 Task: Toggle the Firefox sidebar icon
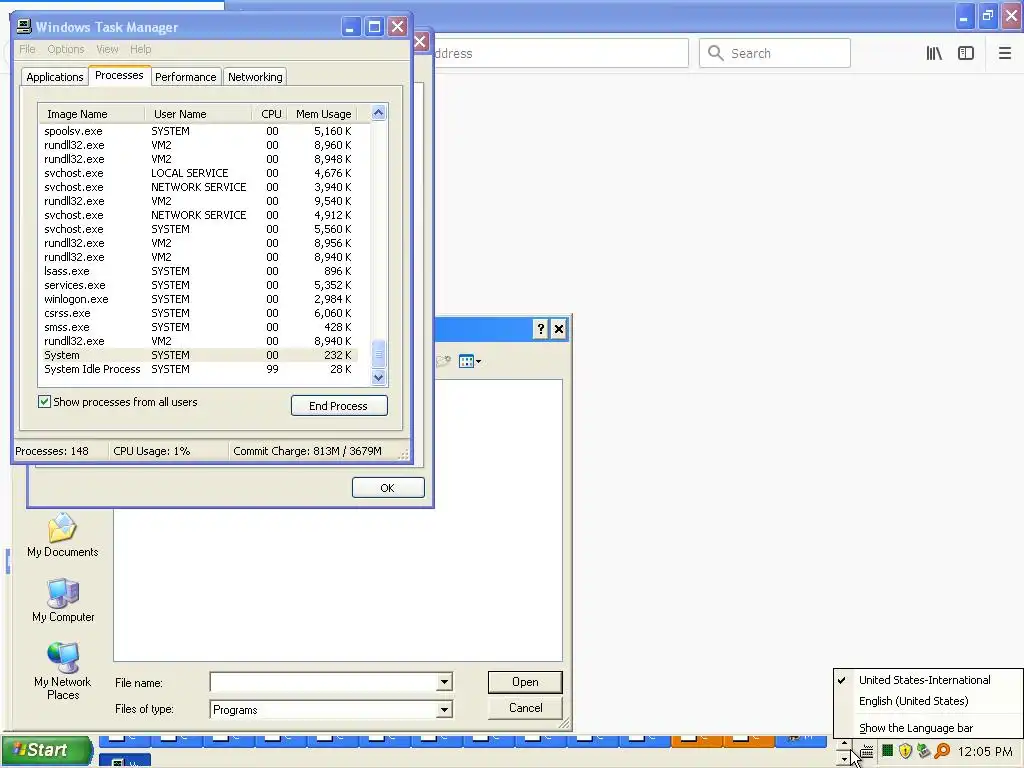click(x=966, y=54)
